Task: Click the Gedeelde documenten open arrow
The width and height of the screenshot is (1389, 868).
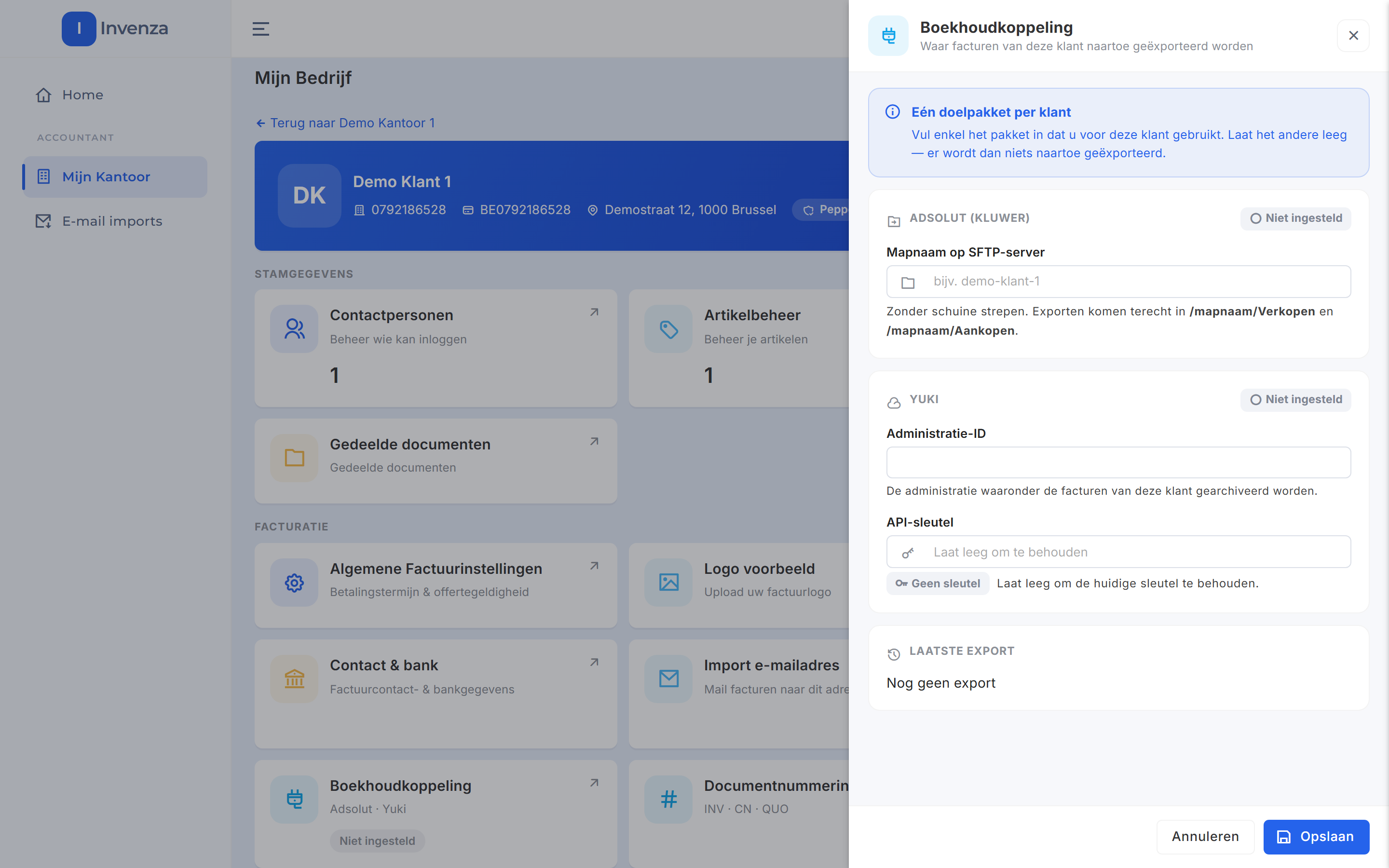Action: point(594,441)
